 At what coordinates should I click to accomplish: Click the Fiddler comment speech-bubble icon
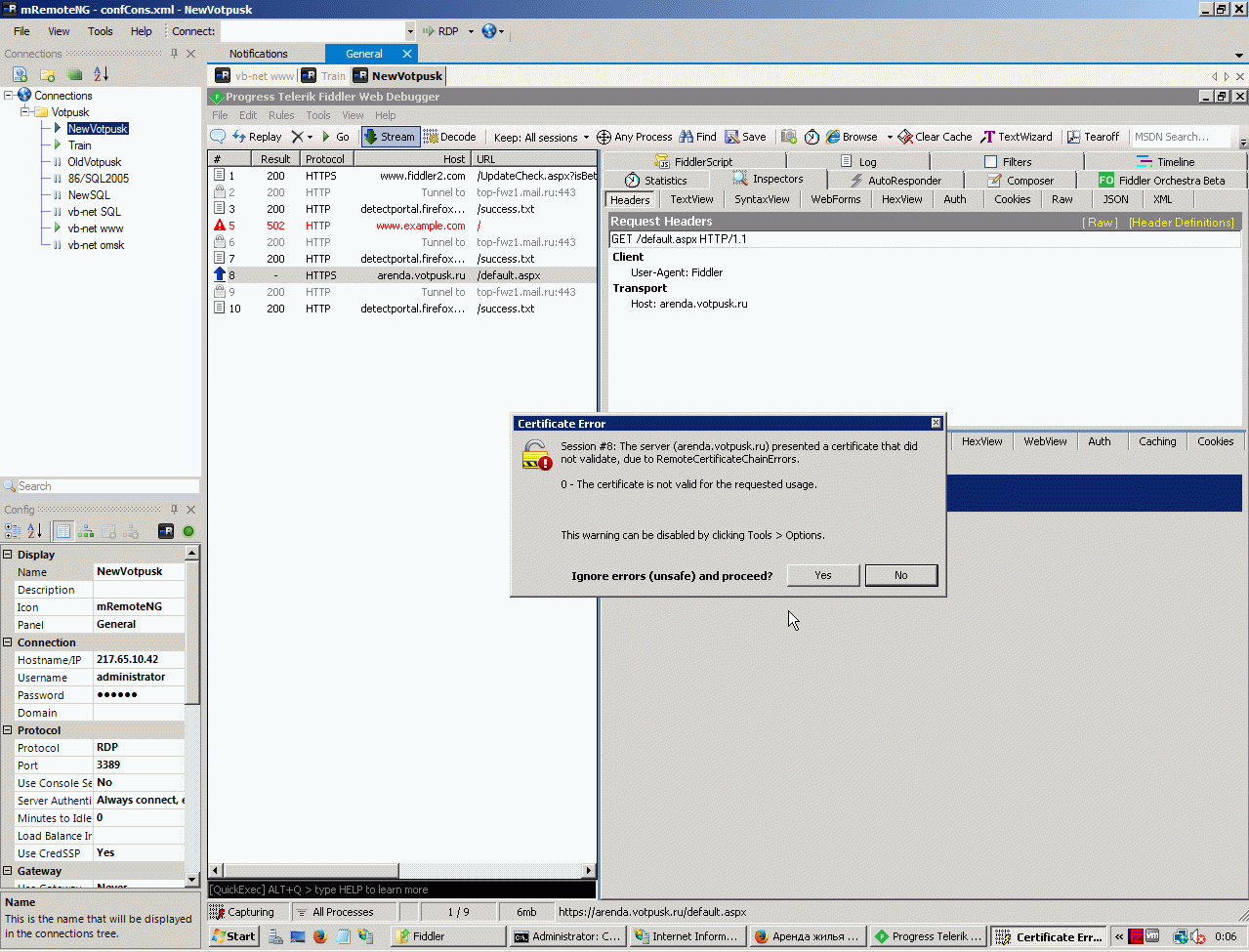pos(218,137)
